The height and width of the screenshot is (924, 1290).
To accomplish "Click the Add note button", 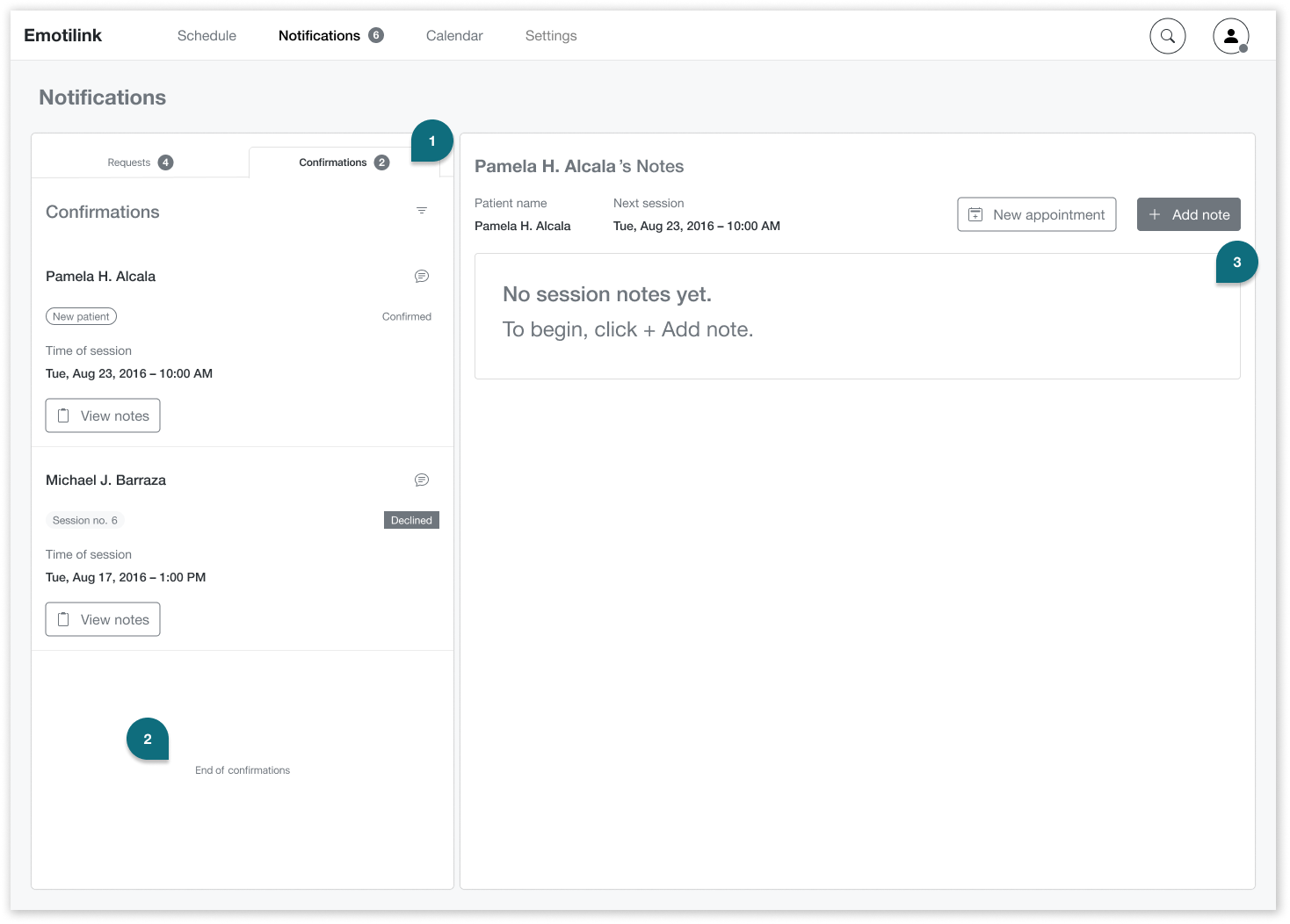I will pos(1188,214).
